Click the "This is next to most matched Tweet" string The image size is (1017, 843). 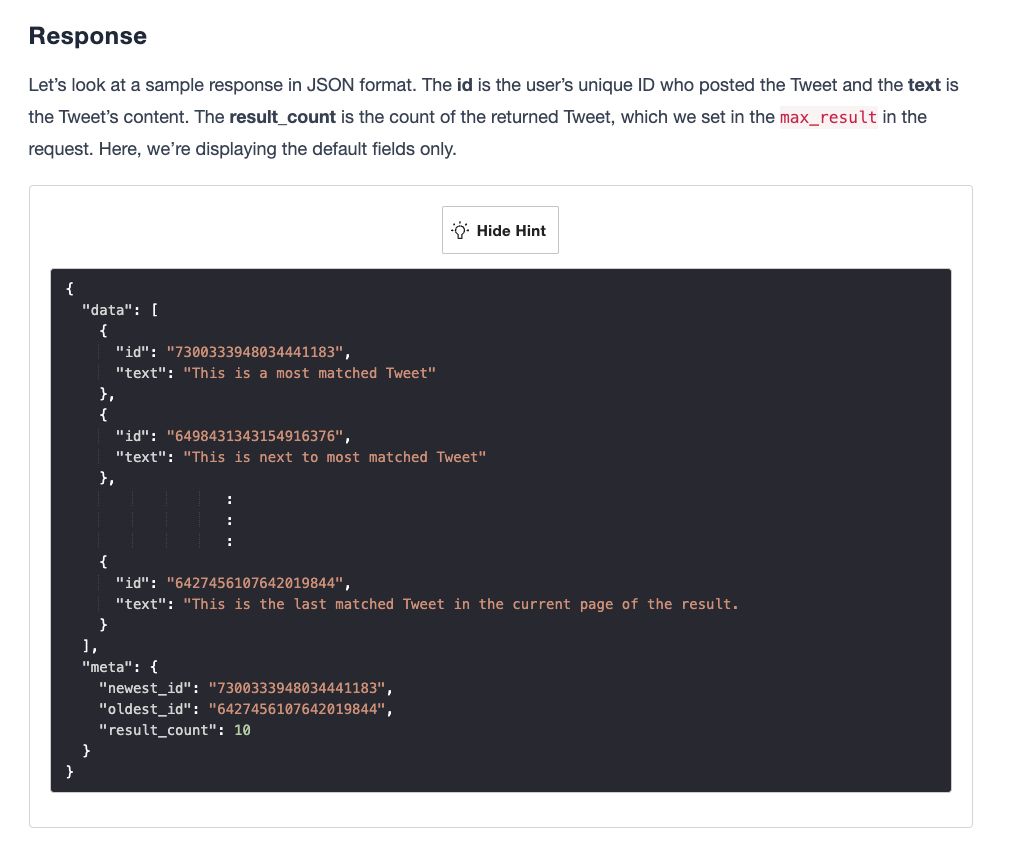(x=335, y=457)
